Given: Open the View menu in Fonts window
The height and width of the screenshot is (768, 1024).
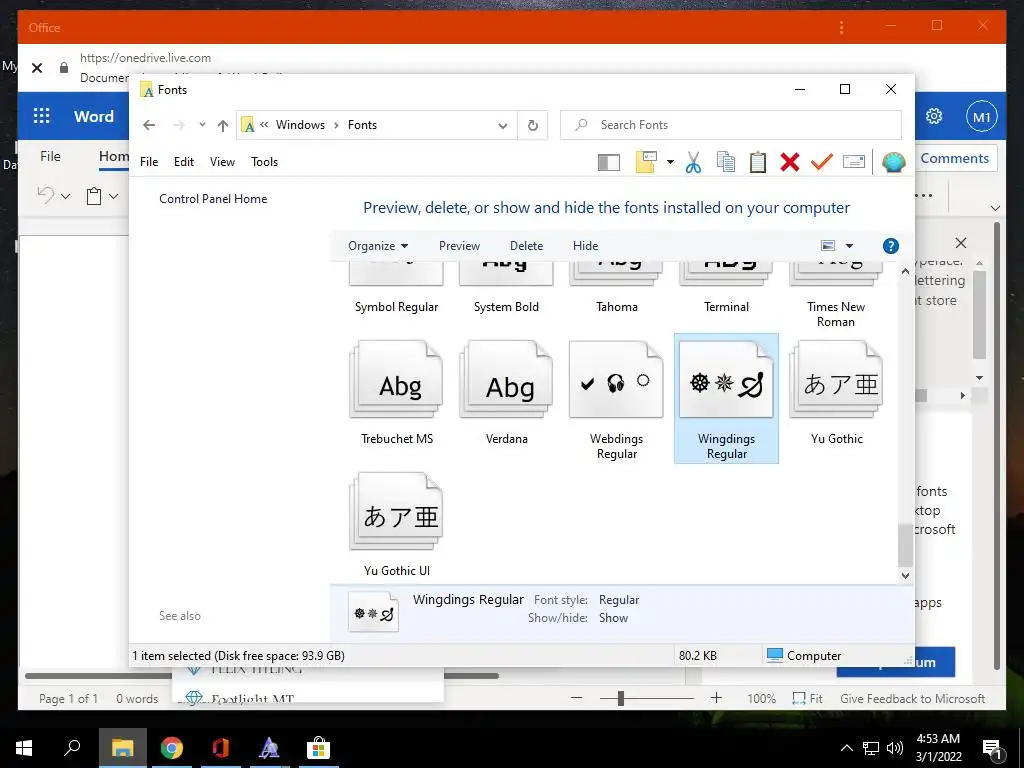Looking at the screenshot, I should tap(222, 162).
